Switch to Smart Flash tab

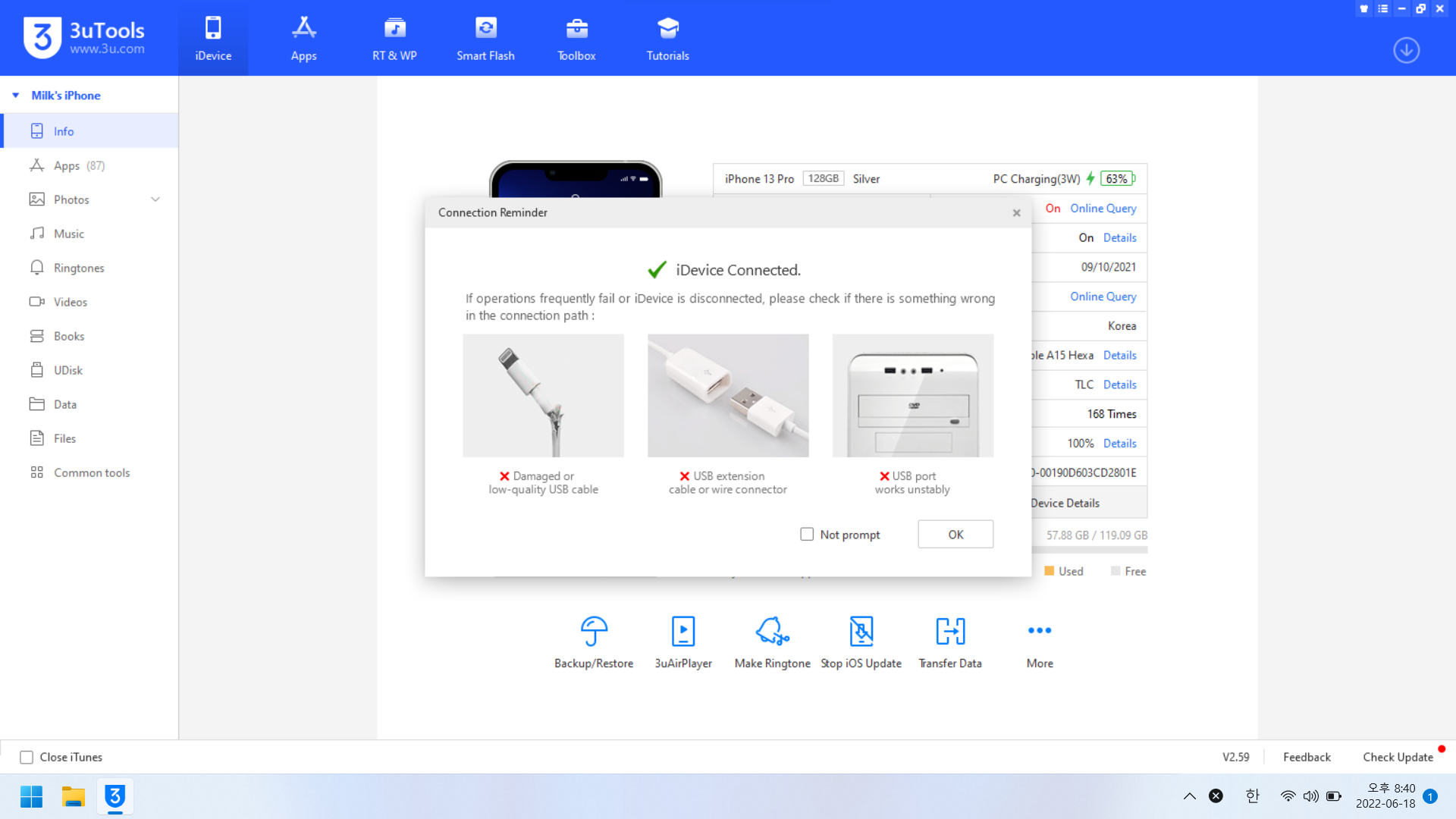[x=485, y=38]
